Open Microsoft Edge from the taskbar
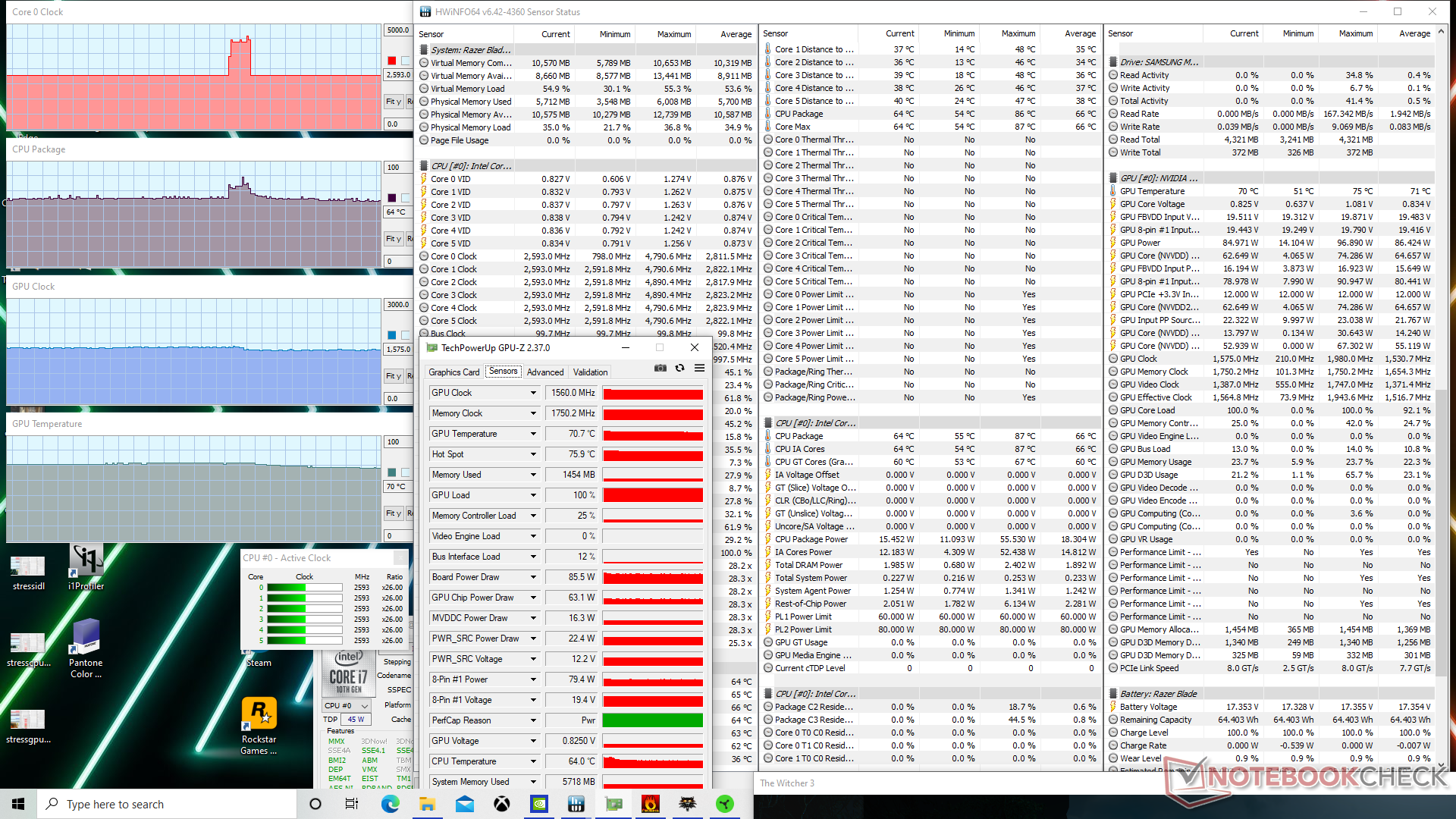Image resolution: width=1456 pixels, height=819 pixels. [390, 804]
